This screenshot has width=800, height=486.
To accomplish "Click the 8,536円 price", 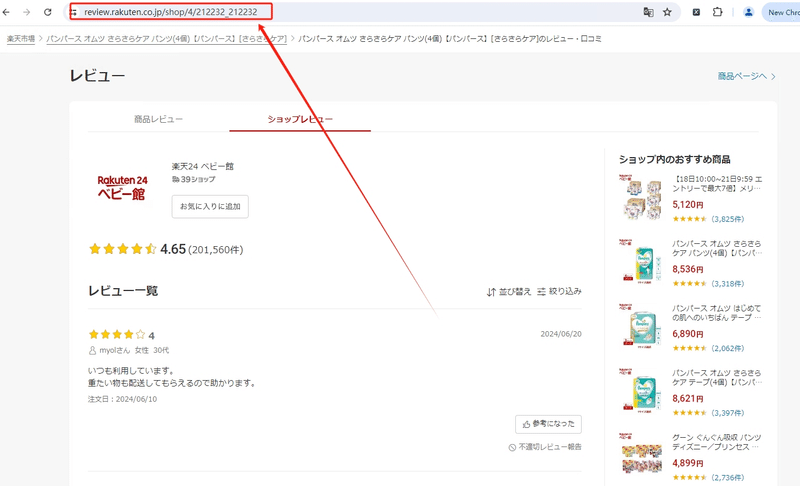I will pos(688,269).
